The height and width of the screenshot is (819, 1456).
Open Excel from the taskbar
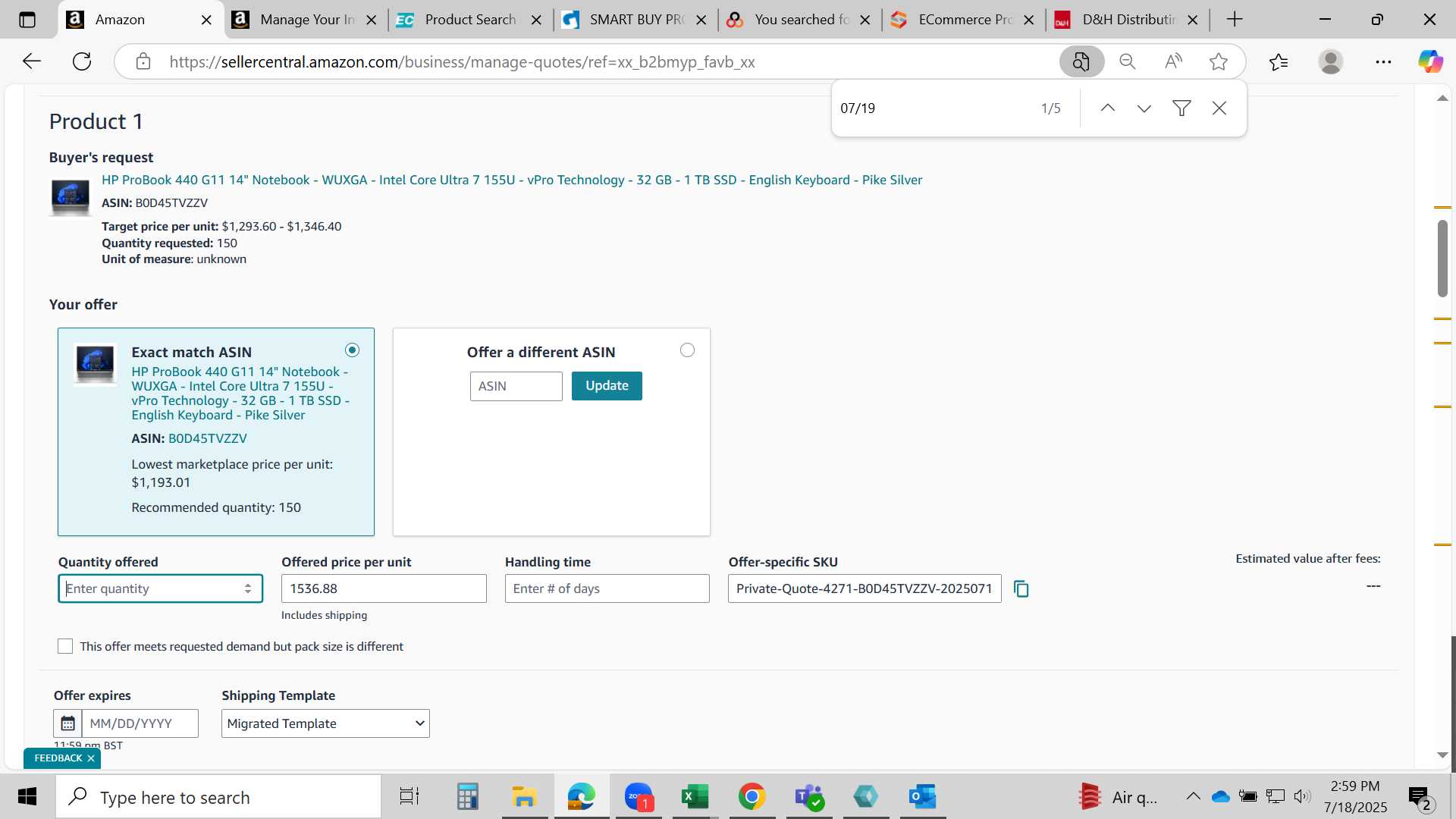pos(694,797)
